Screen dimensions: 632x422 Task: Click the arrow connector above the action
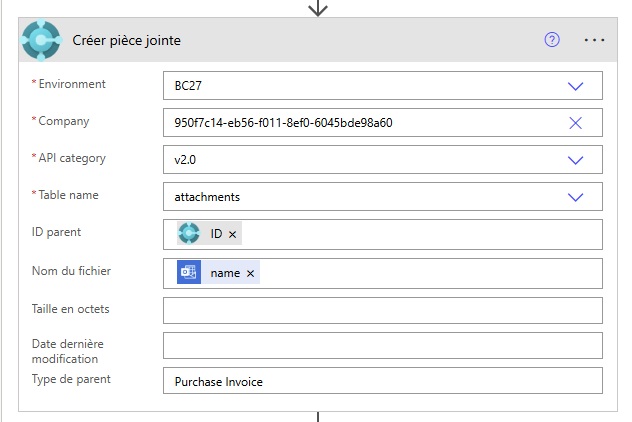click(317, 8)
